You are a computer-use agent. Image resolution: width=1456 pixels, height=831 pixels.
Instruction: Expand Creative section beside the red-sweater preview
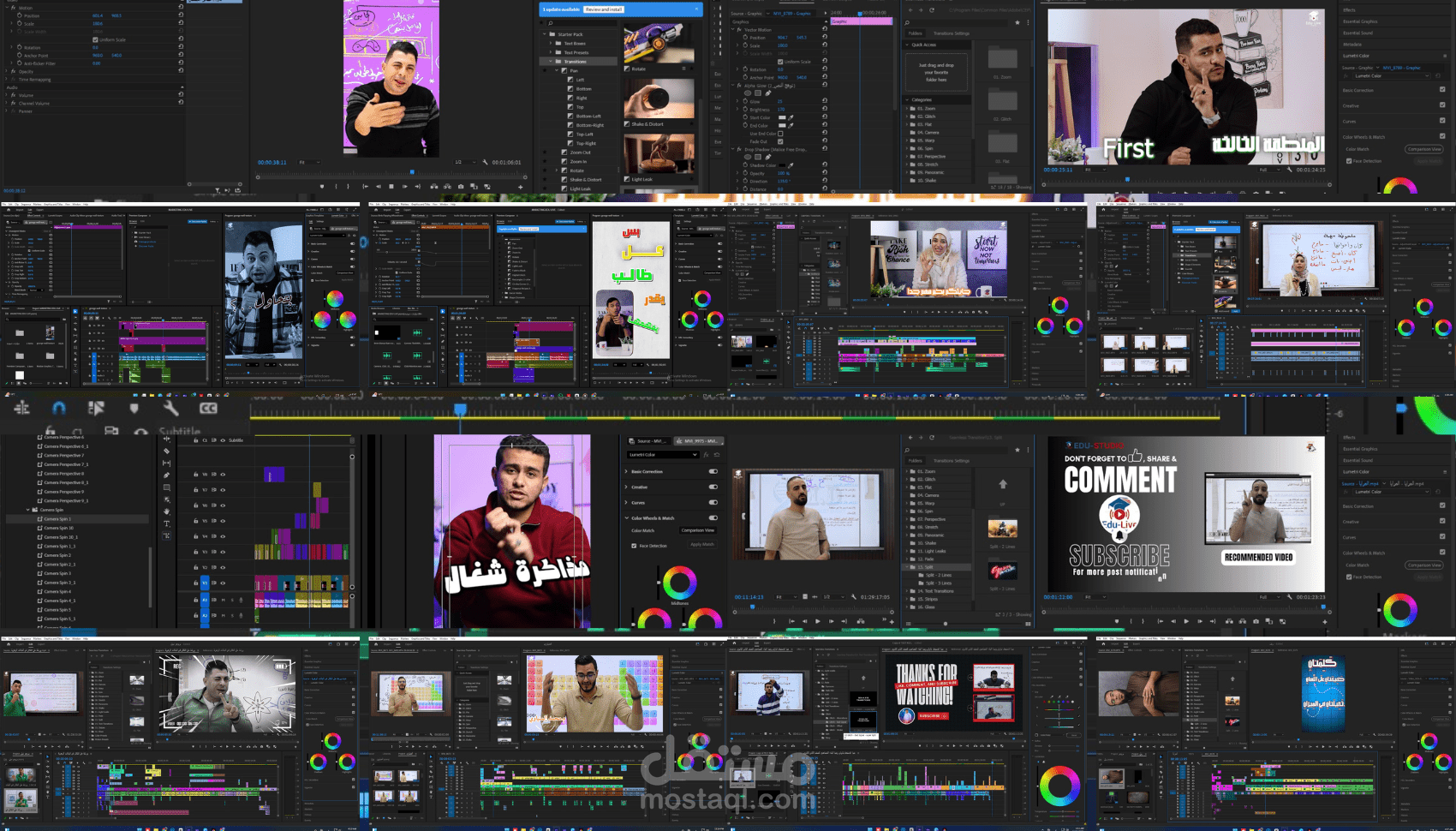(x=627, y=487)
